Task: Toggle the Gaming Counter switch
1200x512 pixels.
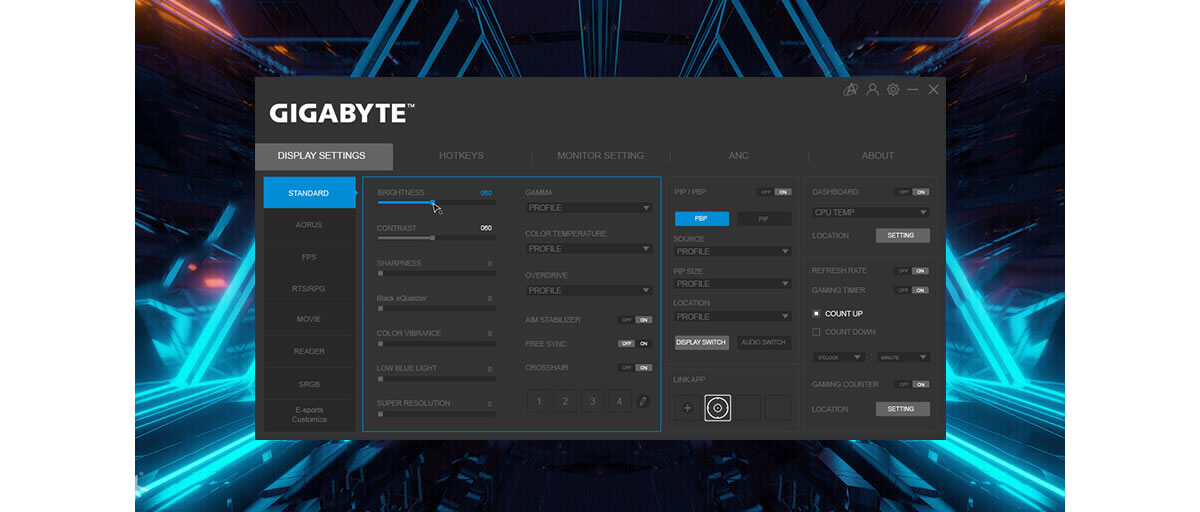Action: tap(912, 384)
